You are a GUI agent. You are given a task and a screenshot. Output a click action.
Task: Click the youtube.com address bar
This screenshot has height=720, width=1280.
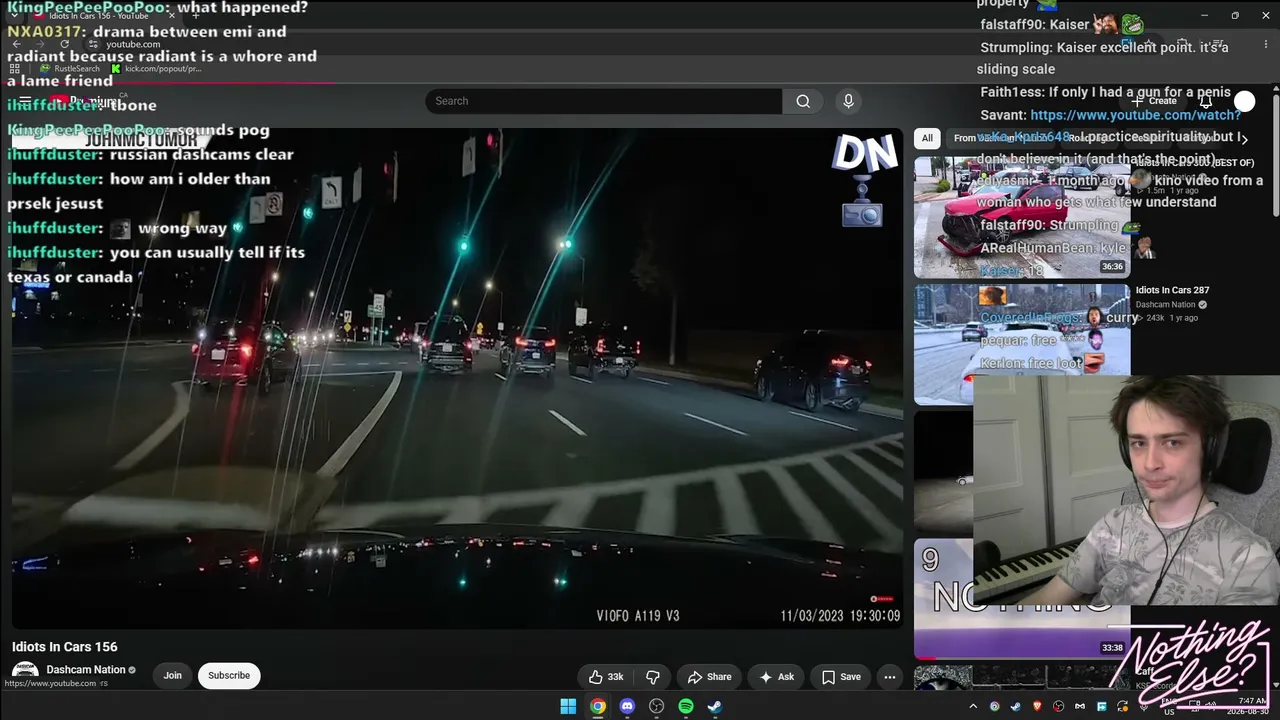pos(133,44)
